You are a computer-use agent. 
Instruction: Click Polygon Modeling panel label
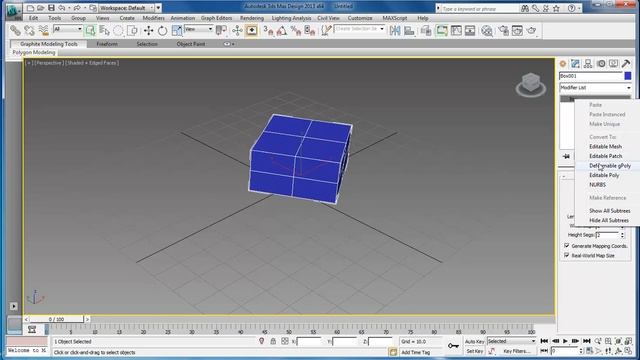click(33, 53)
